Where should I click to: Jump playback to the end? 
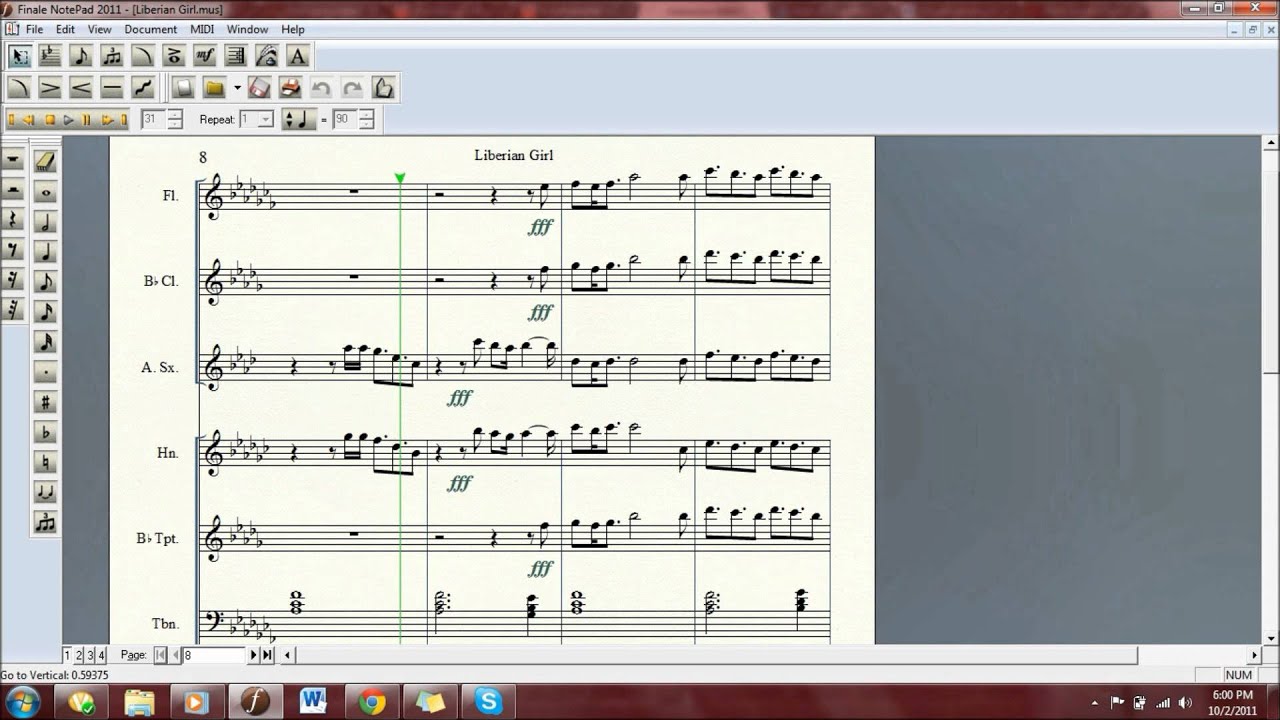coord(122,119)
